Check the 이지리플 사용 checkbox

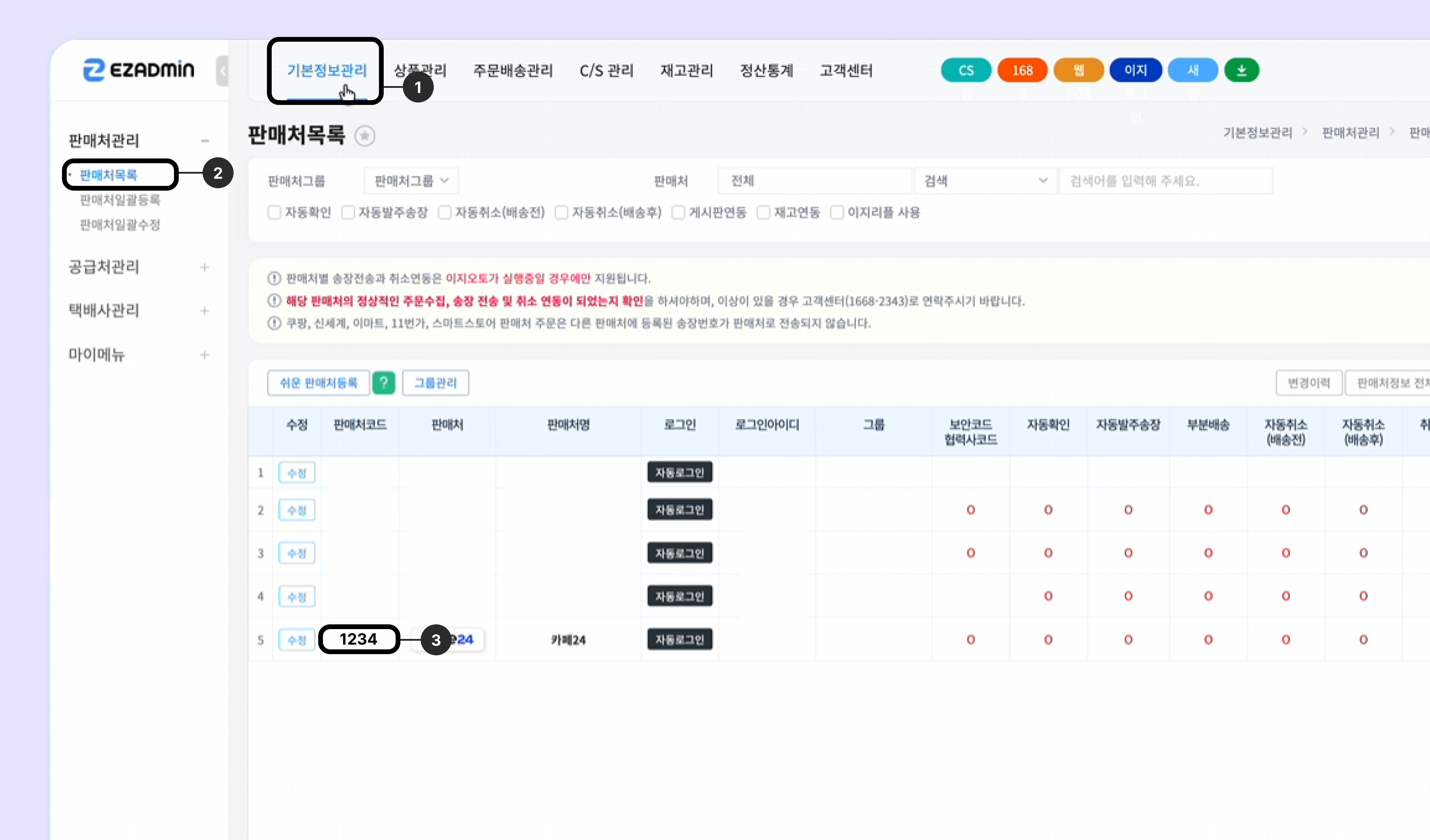[837, 212]
